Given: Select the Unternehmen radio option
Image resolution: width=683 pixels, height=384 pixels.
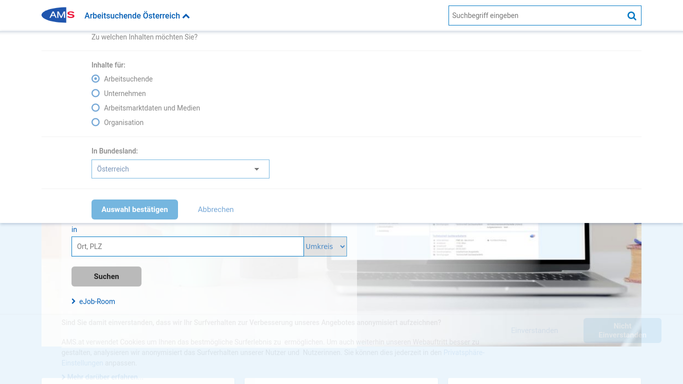Looking at the screenshot, I should [95, 93].
